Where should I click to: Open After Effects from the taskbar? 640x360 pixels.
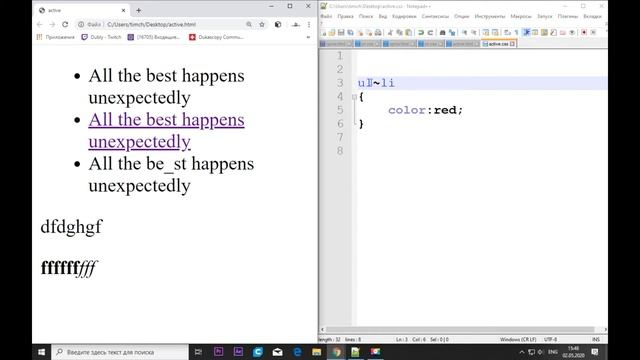click(238, 352)
